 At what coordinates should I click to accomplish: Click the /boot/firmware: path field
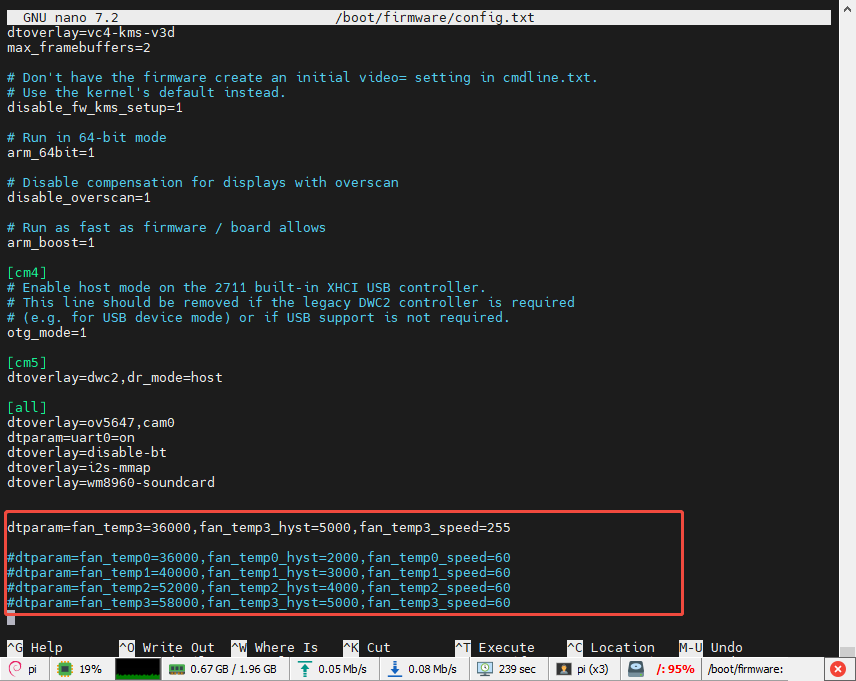[760, 669]
